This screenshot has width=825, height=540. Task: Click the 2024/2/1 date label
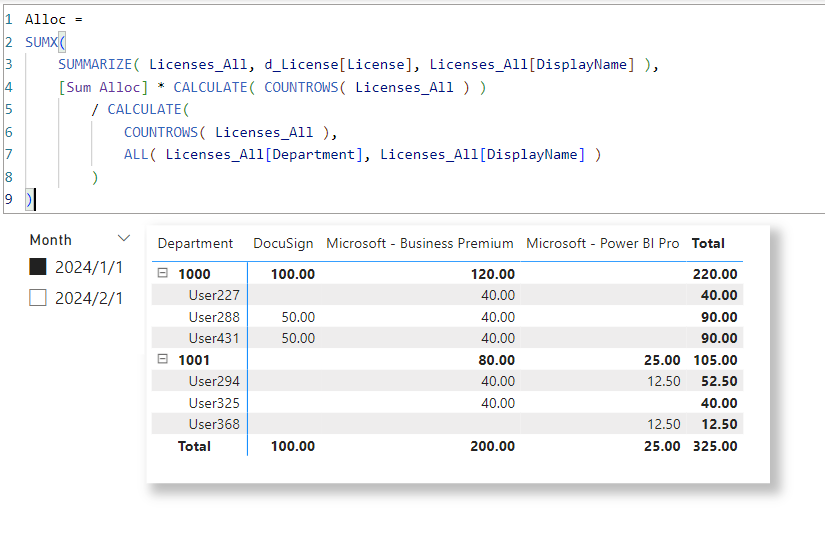click(89, 298)
